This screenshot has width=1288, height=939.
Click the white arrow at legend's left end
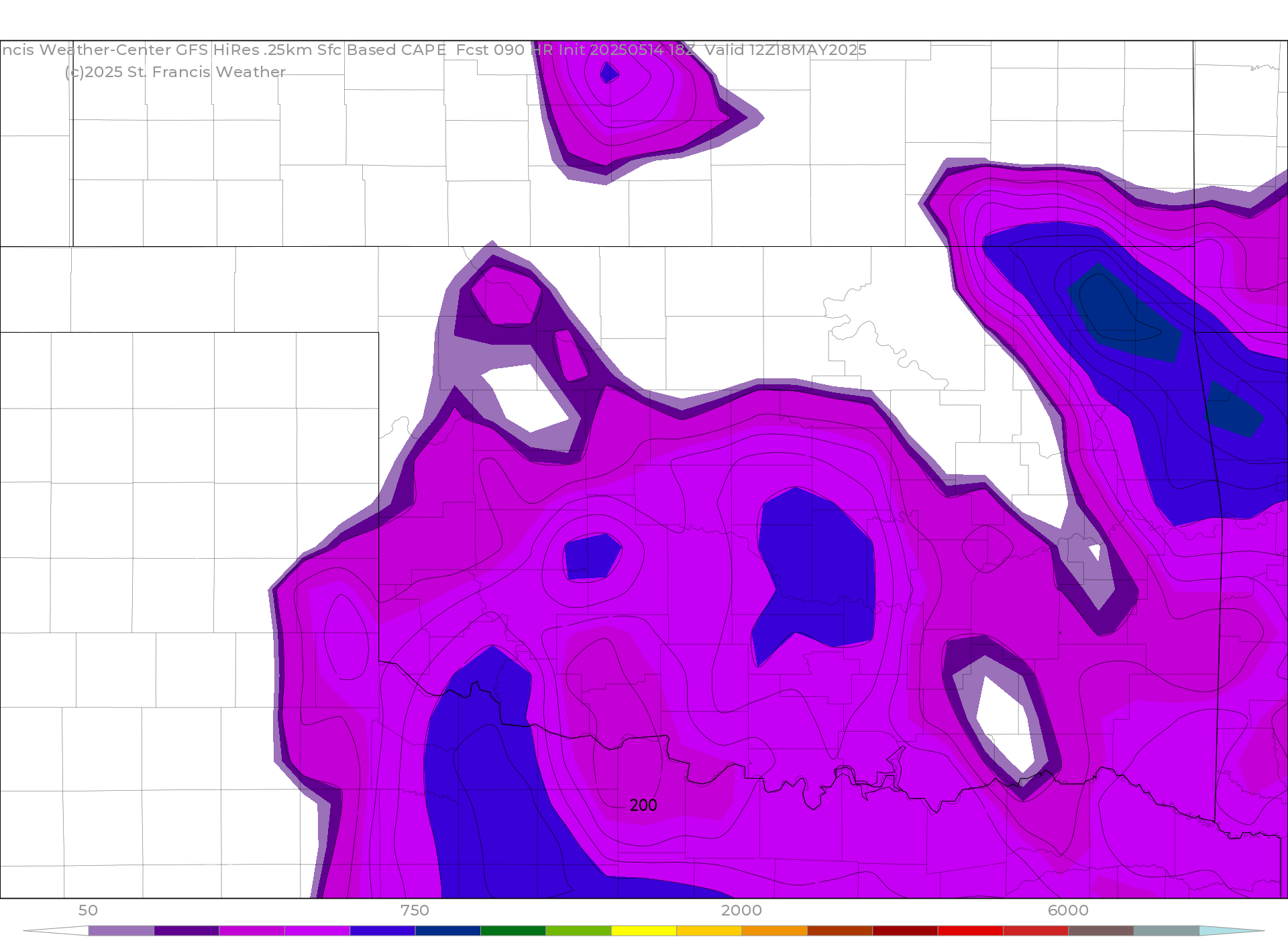[x=56, y=930]
